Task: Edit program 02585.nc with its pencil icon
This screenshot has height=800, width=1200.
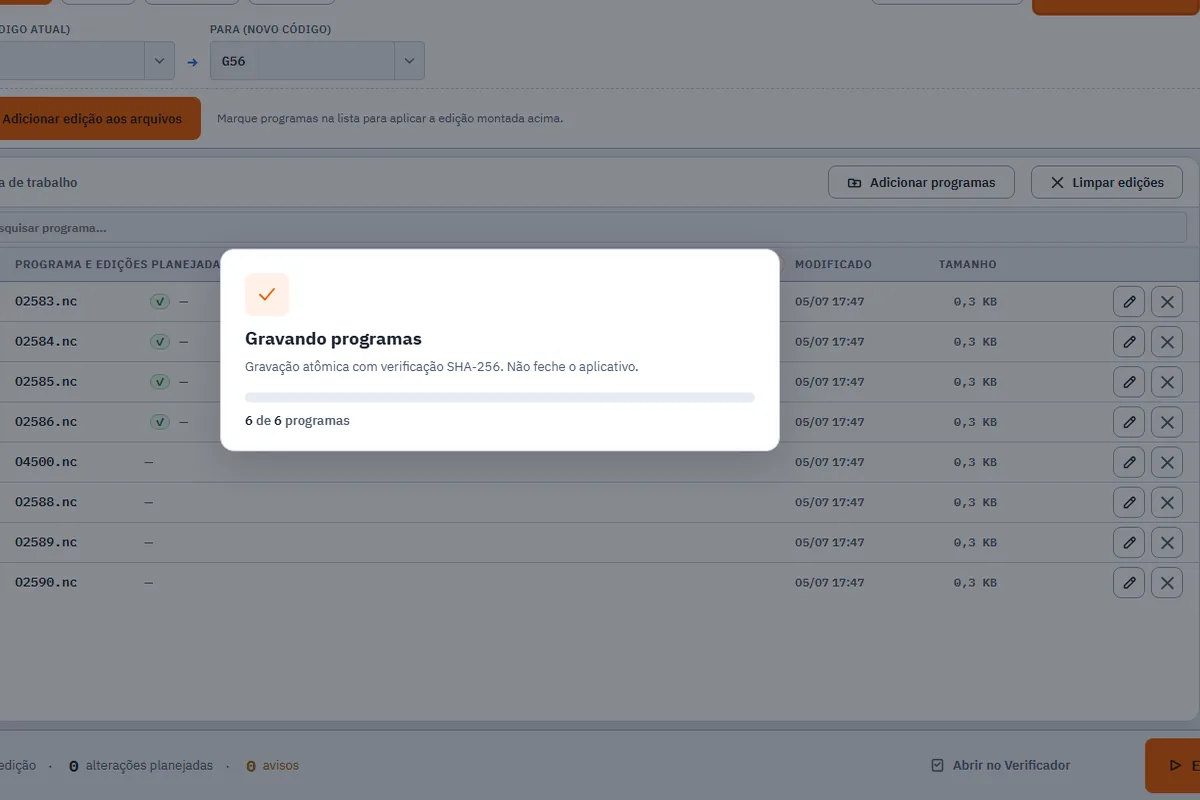Action: pyautogui.click(x=1129, y=381)
